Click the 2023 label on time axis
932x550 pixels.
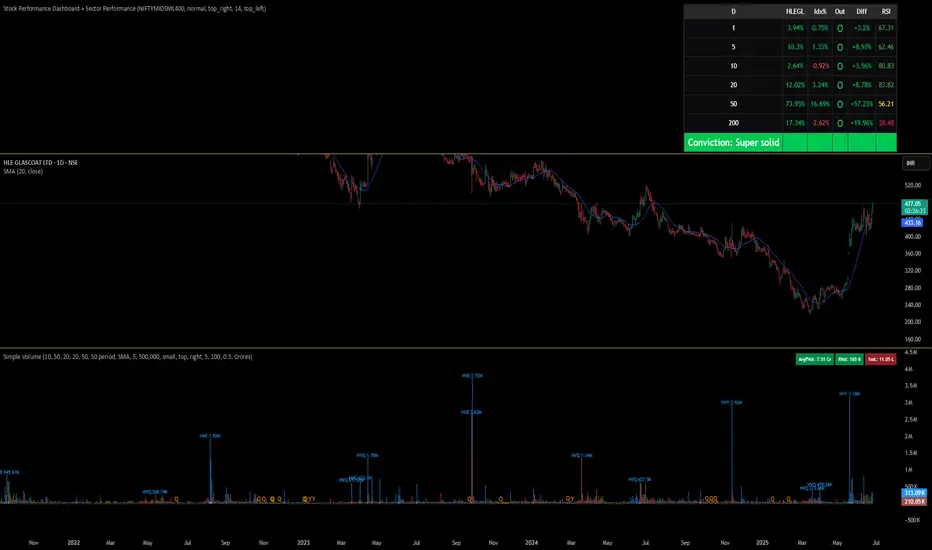tap(303, 543)
